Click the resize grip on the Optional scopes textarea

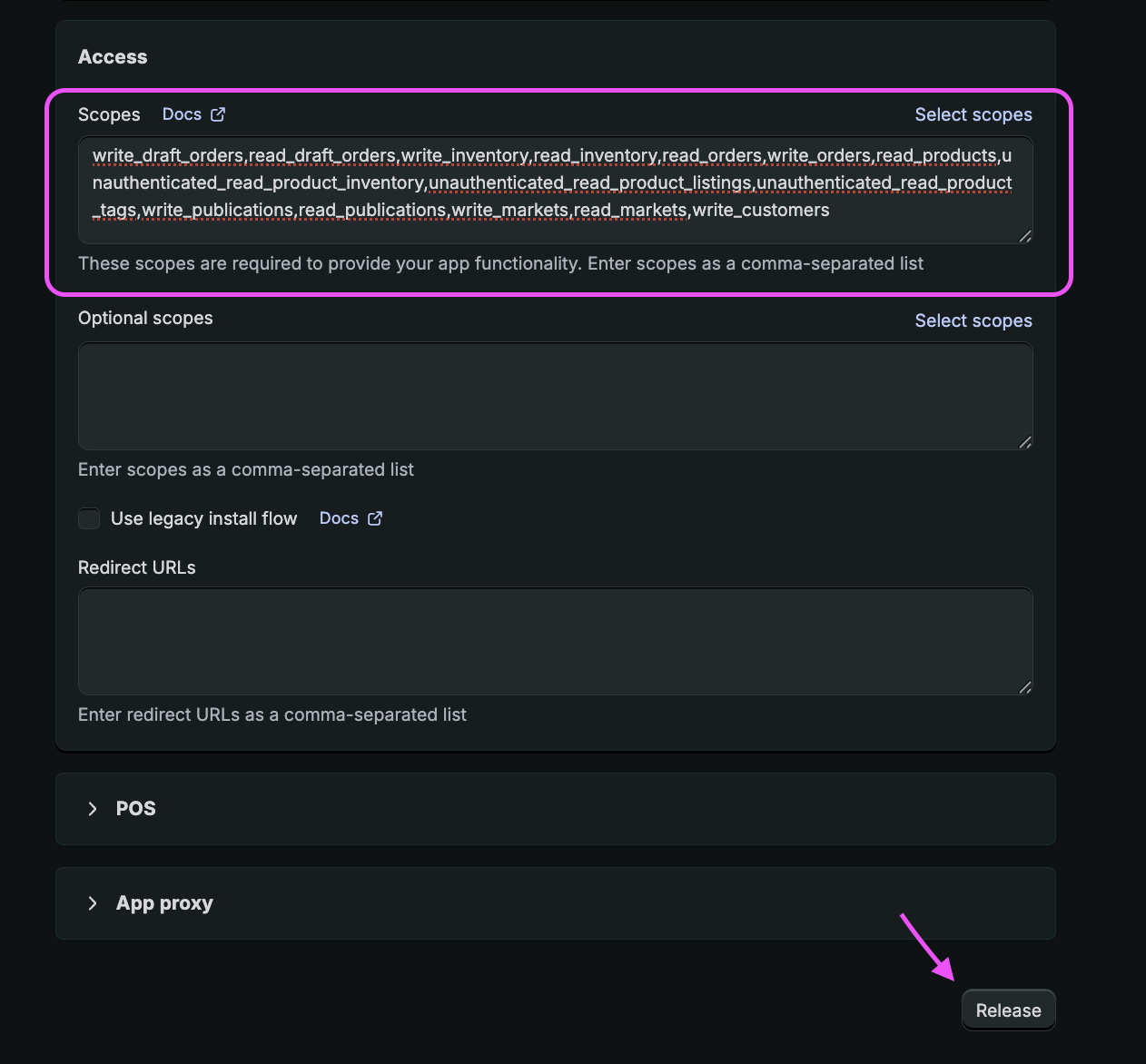(1026, 443)
